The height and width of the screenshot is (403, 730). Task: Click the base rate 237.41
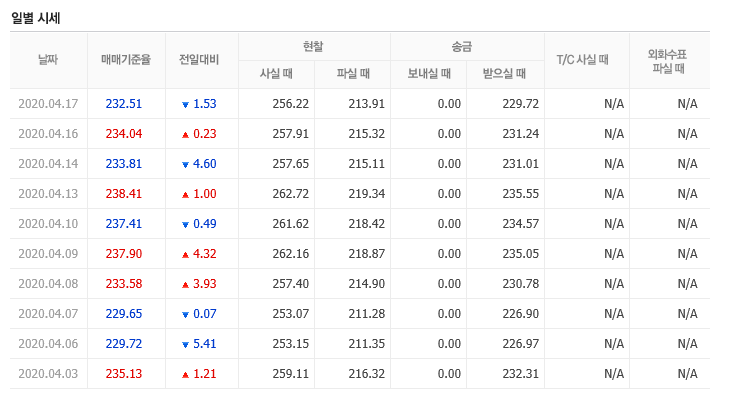pyautogui.click(x=123, y=224)
